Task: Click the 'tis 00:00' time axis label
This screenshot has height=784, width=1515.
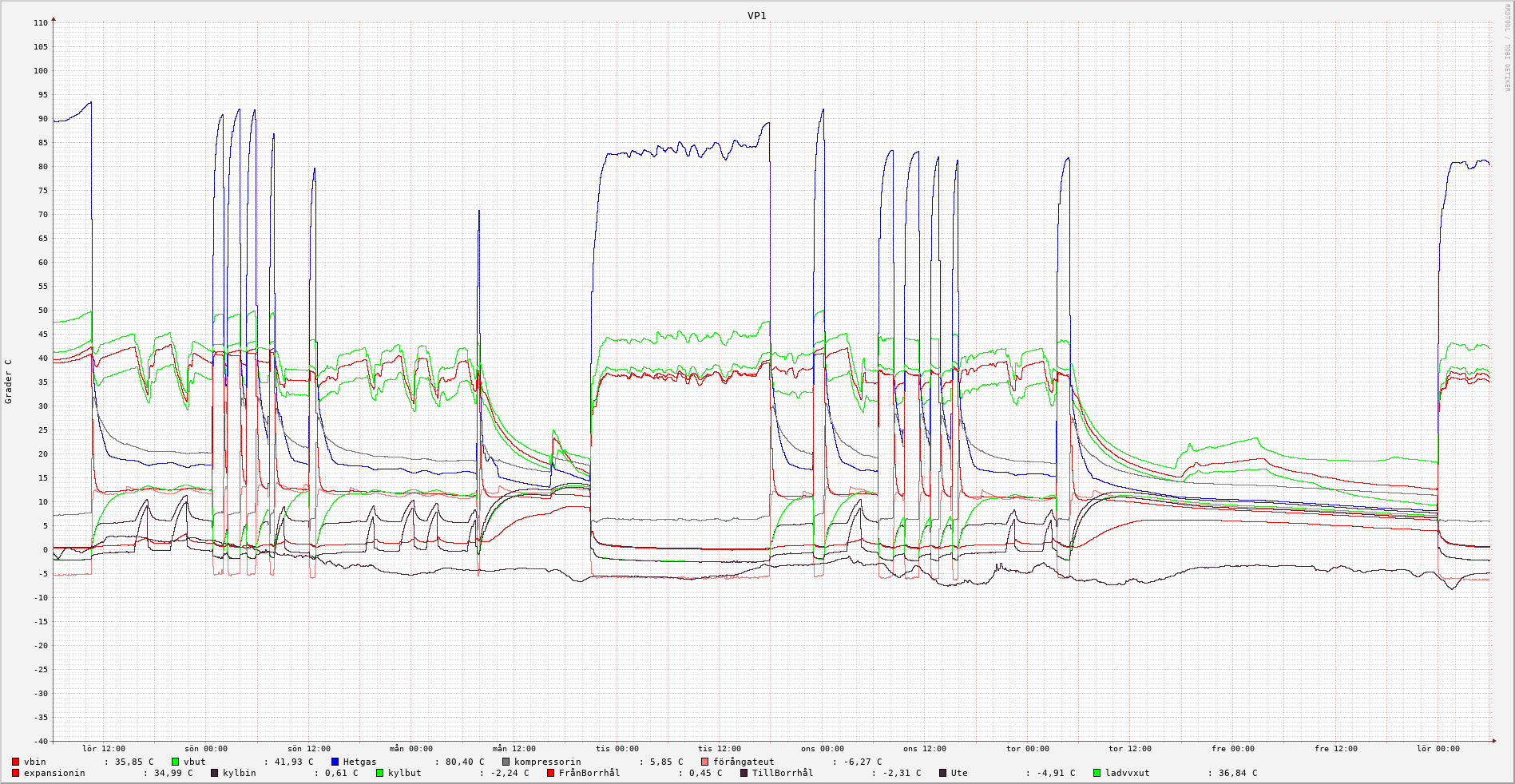Action: (x=617, y=749)
